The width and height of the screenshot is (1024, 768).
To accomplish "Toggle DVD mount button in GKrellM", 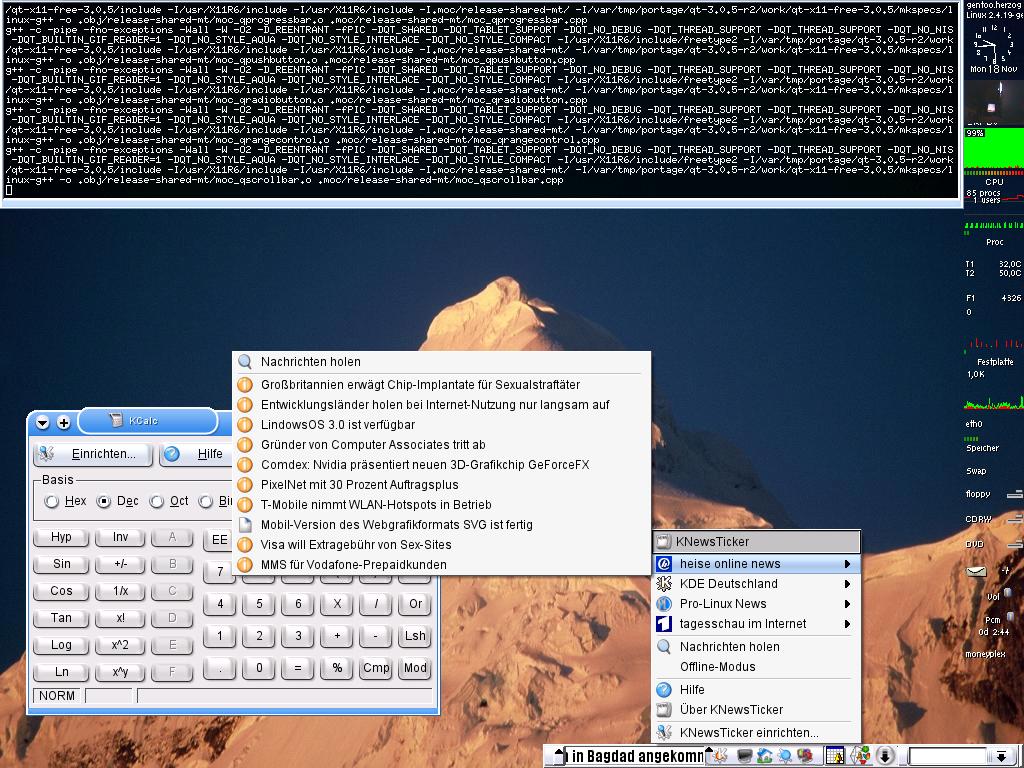I will (1014, 544).
